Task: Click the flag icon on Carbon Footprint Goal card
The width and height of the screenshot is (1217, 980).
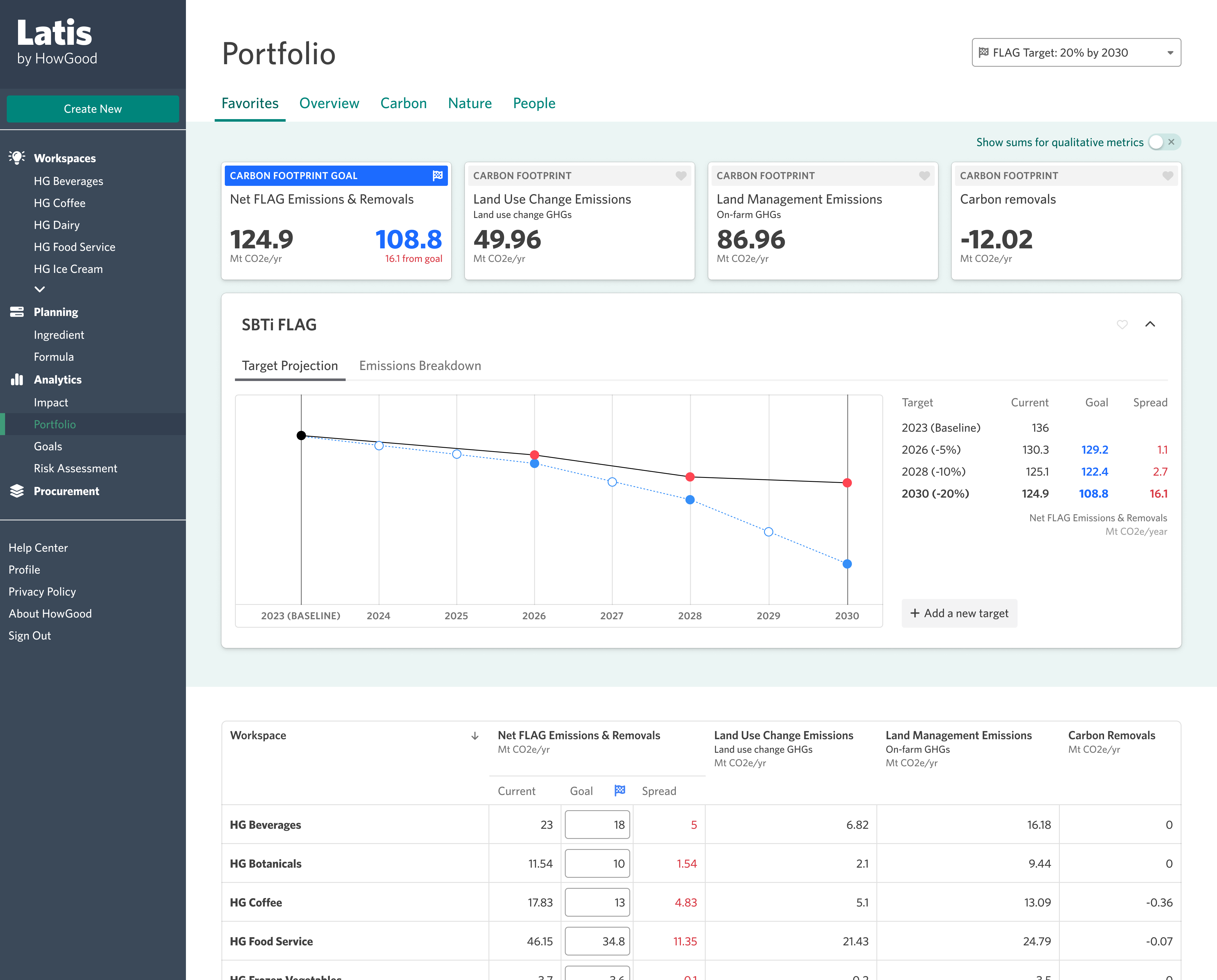Action: tap(438, 175)
